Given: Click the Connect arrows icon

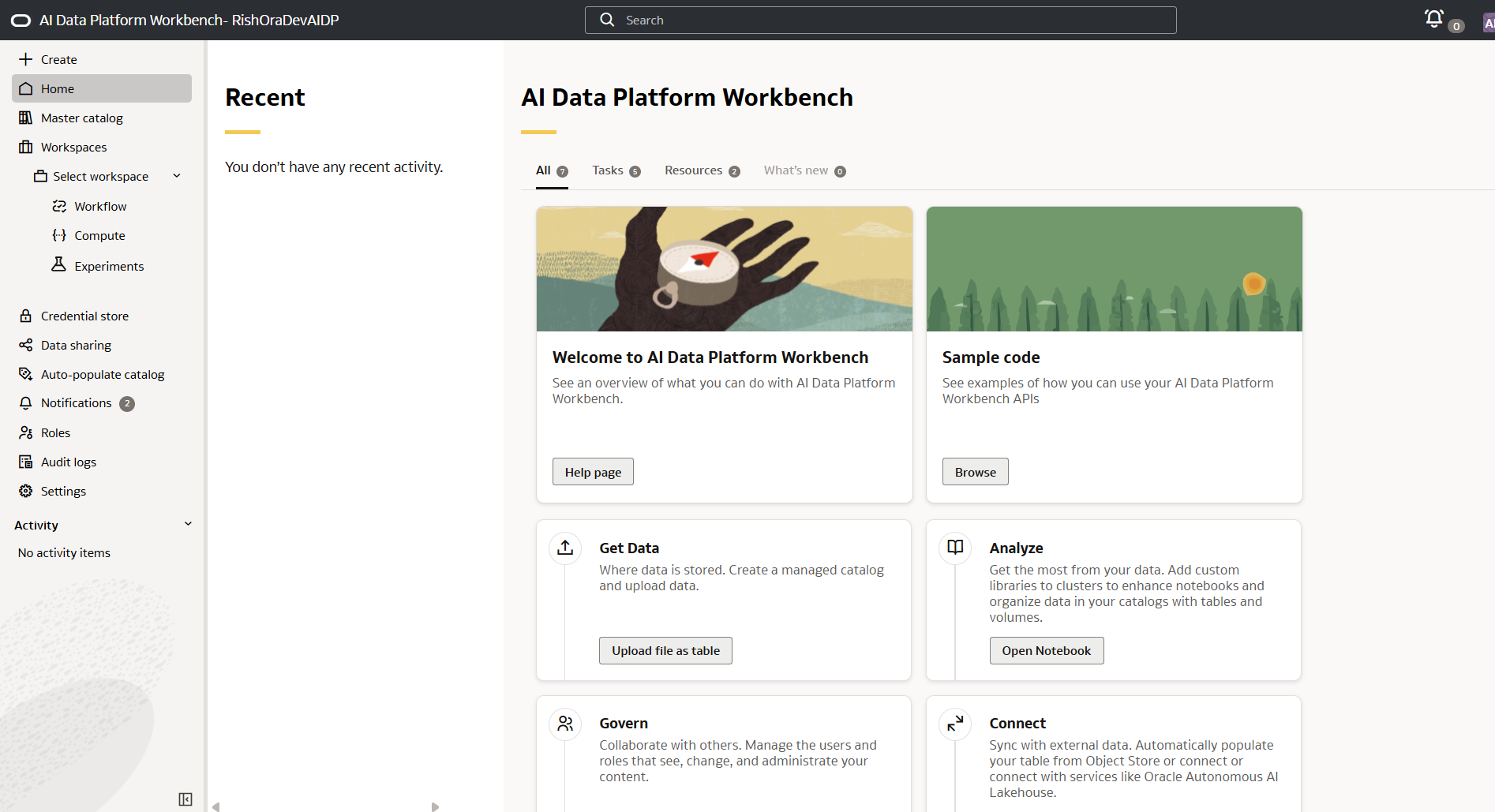Looking at the screenshot, I should (955, 723).
